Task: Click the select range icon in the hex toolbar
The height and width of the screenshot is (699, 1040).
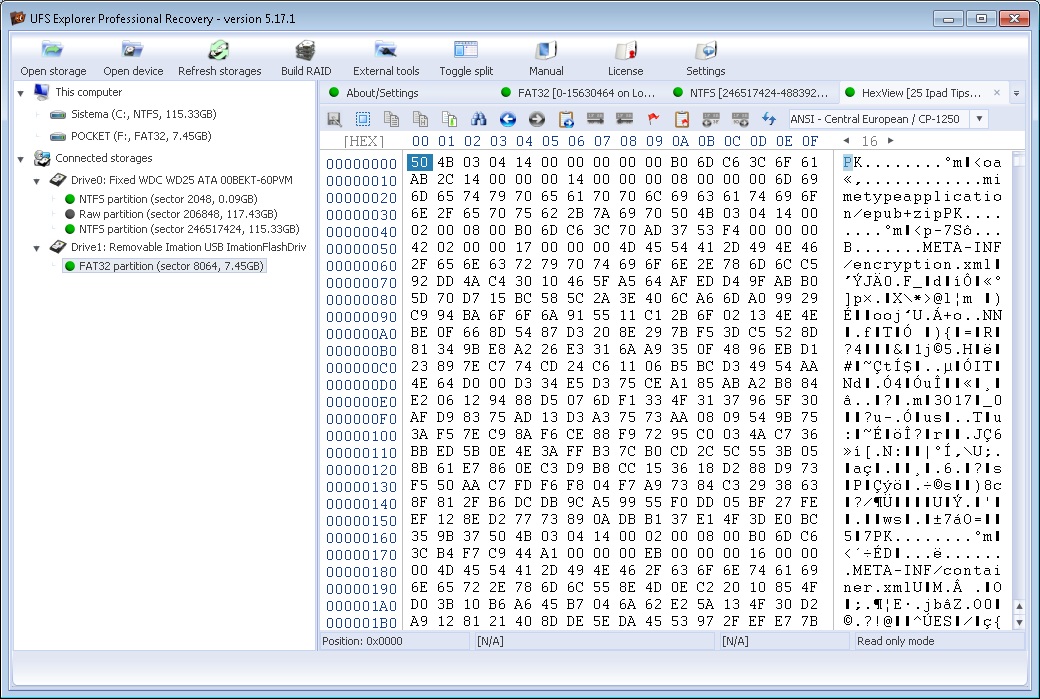Action: click(363, 119)
